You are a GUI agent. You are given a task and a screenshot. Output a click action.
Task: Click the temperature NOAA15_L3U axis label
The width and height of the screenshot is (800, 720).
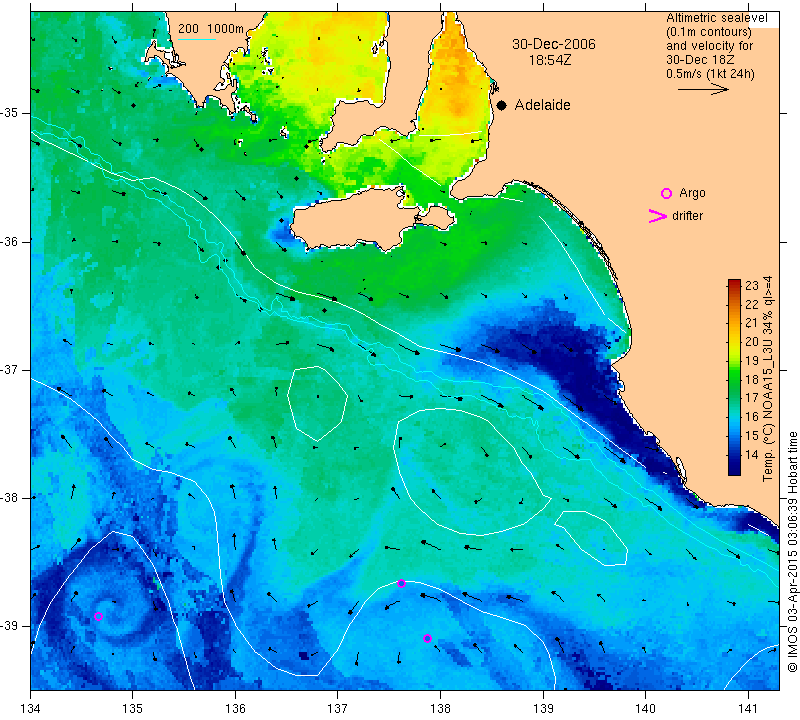[x=768, y=379]
